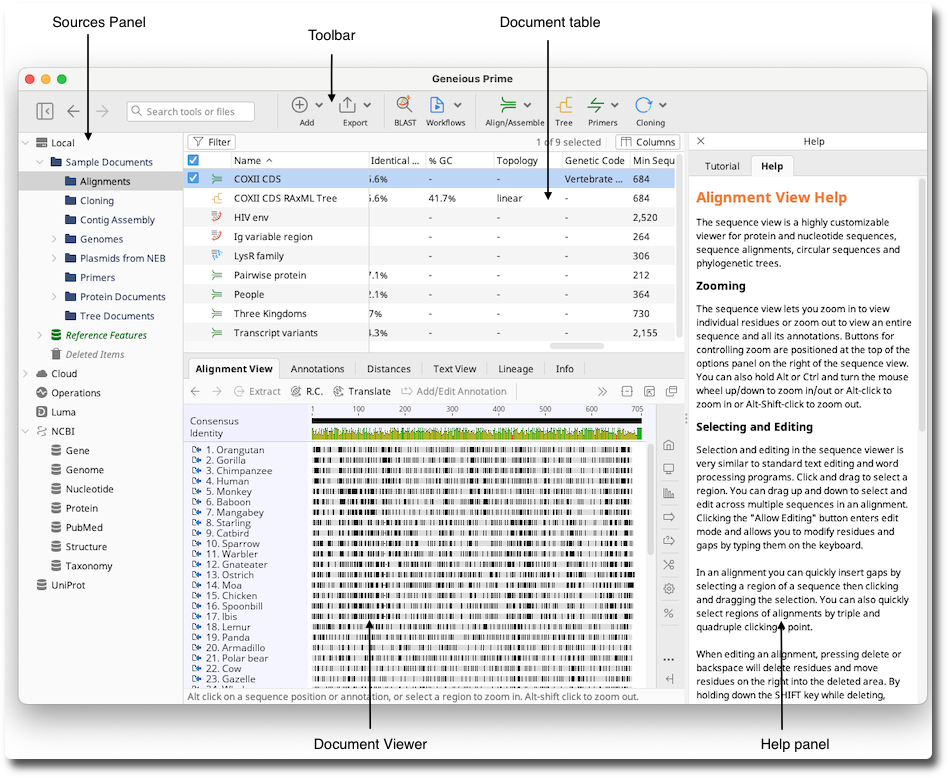Image resolution: width=949 pixels, height=778 pixels.
Task: Switch to the Text View tab
Action: click(x=455, y=369)
